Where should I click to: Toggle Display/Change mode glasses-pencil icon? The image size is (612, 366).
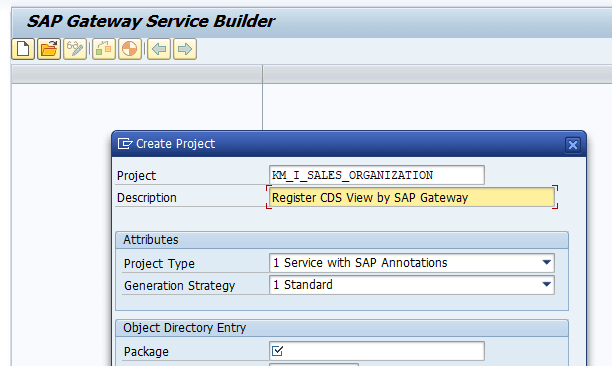click(x=75, y=49)
